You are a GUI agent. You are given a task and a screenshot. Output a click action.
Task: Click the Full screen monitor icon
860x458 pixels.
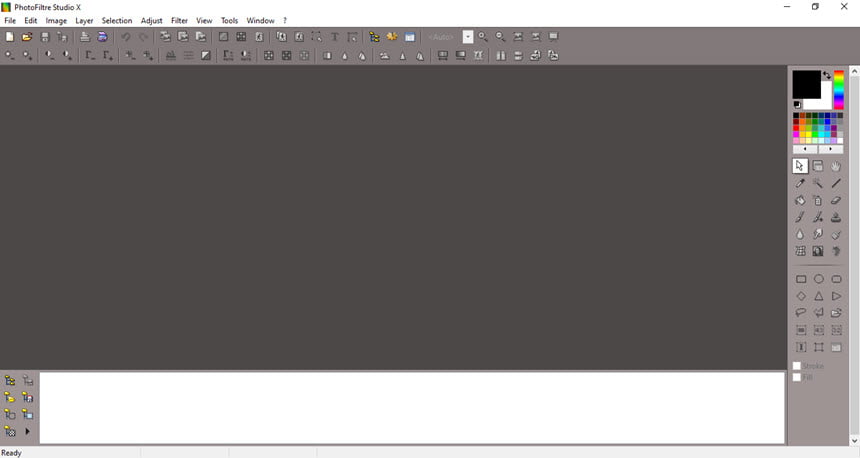pyautogui.click(x=553, y=37)
